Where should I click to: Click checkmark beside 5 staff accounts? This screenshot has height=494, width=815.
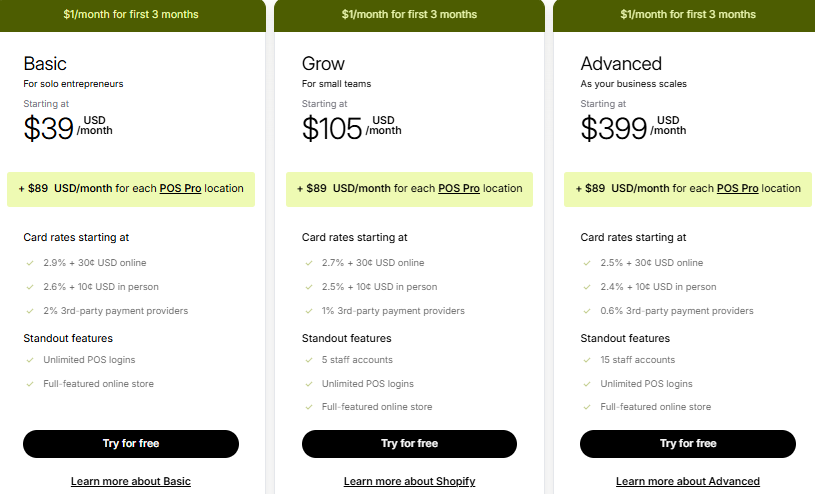coord(308,360)
